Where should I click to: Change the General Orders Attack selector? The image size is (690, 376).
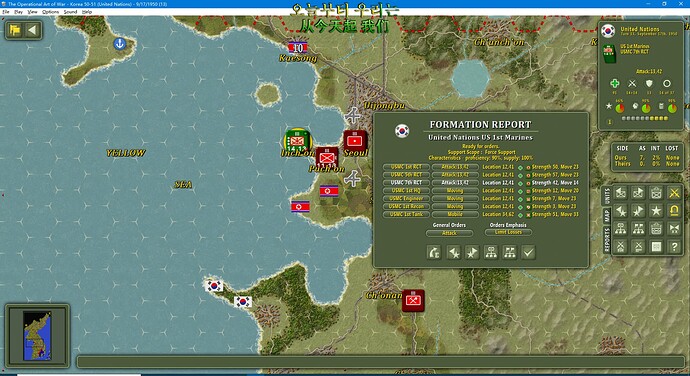tap(449, 233)
